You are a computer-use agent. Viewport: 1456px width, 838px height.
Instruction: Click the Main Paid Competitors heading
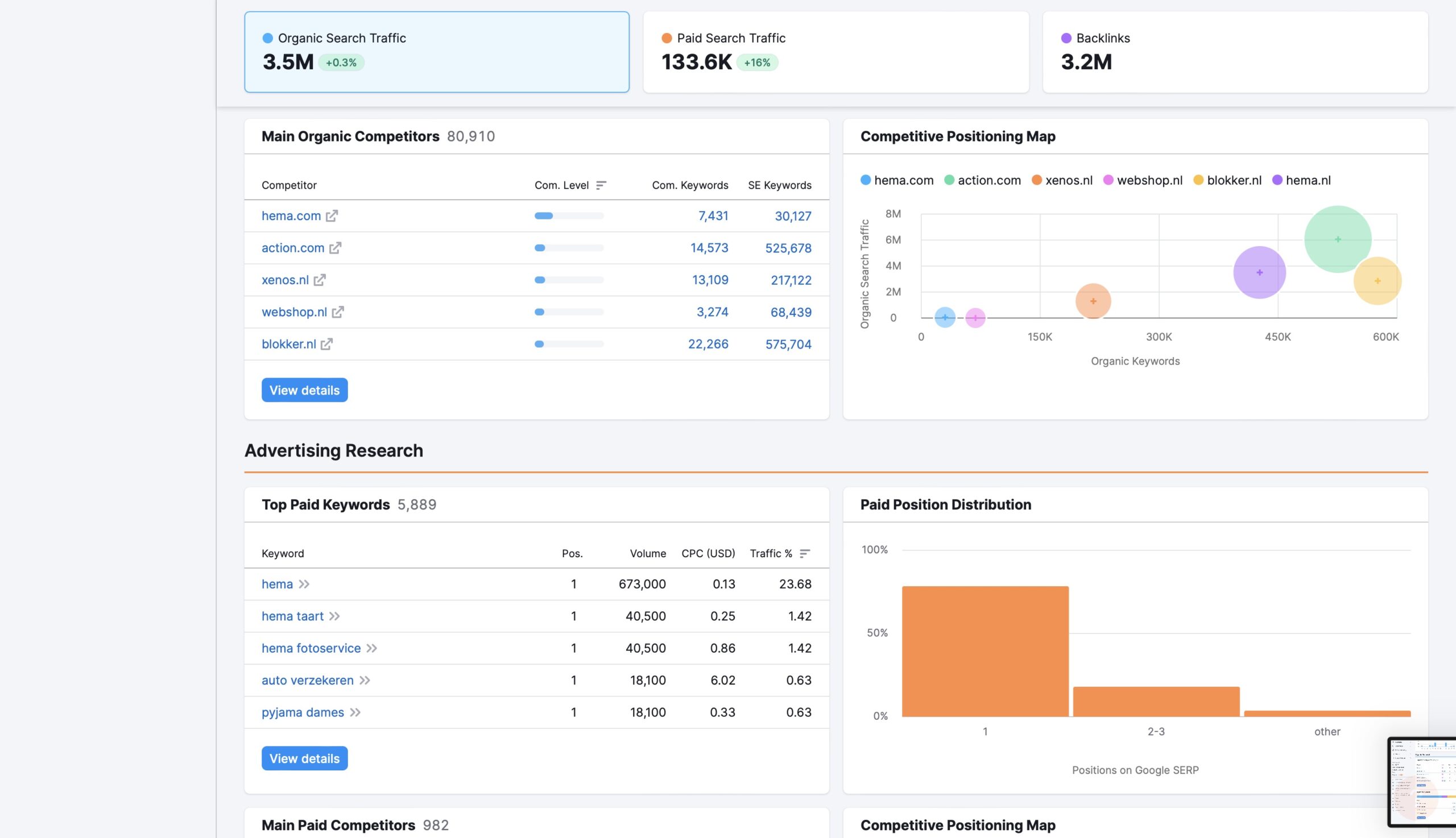pos(338,825)
